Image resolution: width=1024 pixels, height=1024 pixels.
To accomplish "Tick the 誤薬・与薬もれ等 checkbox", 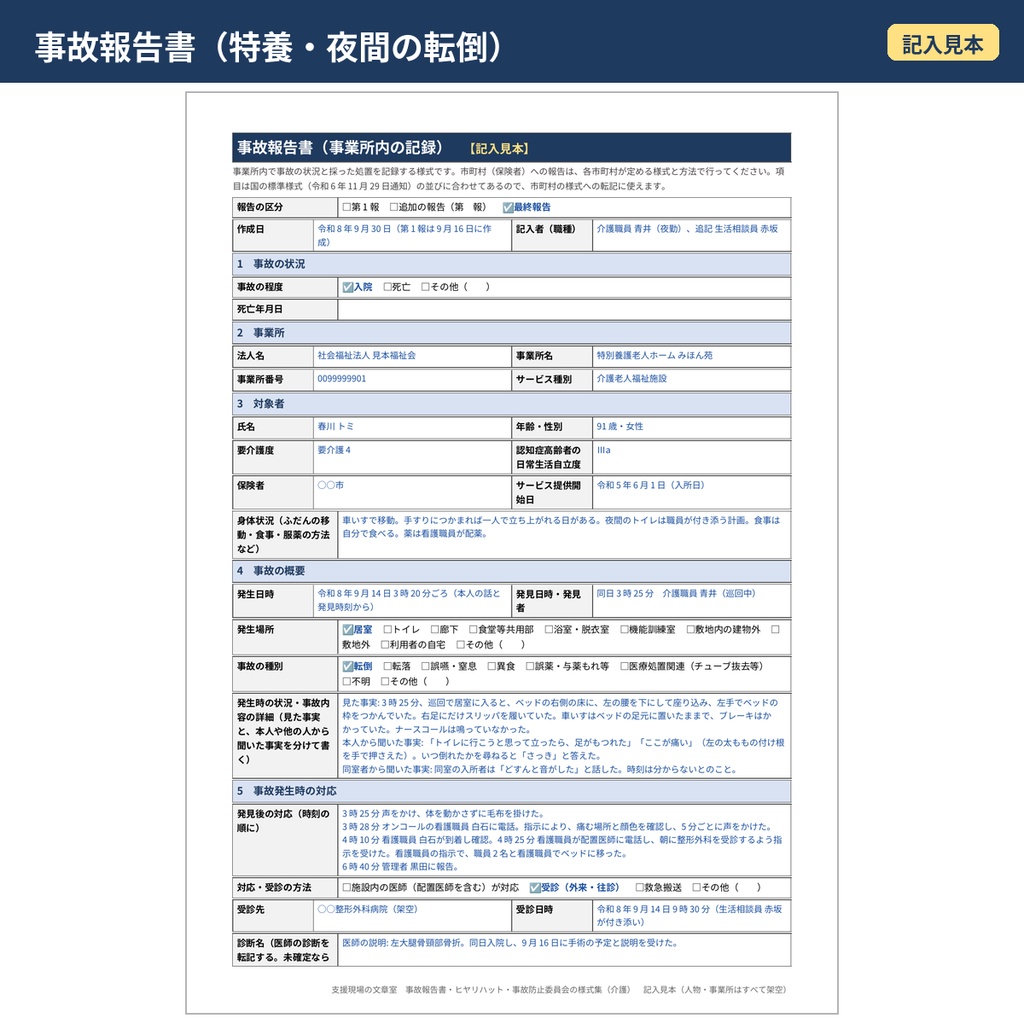I will (530, 666).
